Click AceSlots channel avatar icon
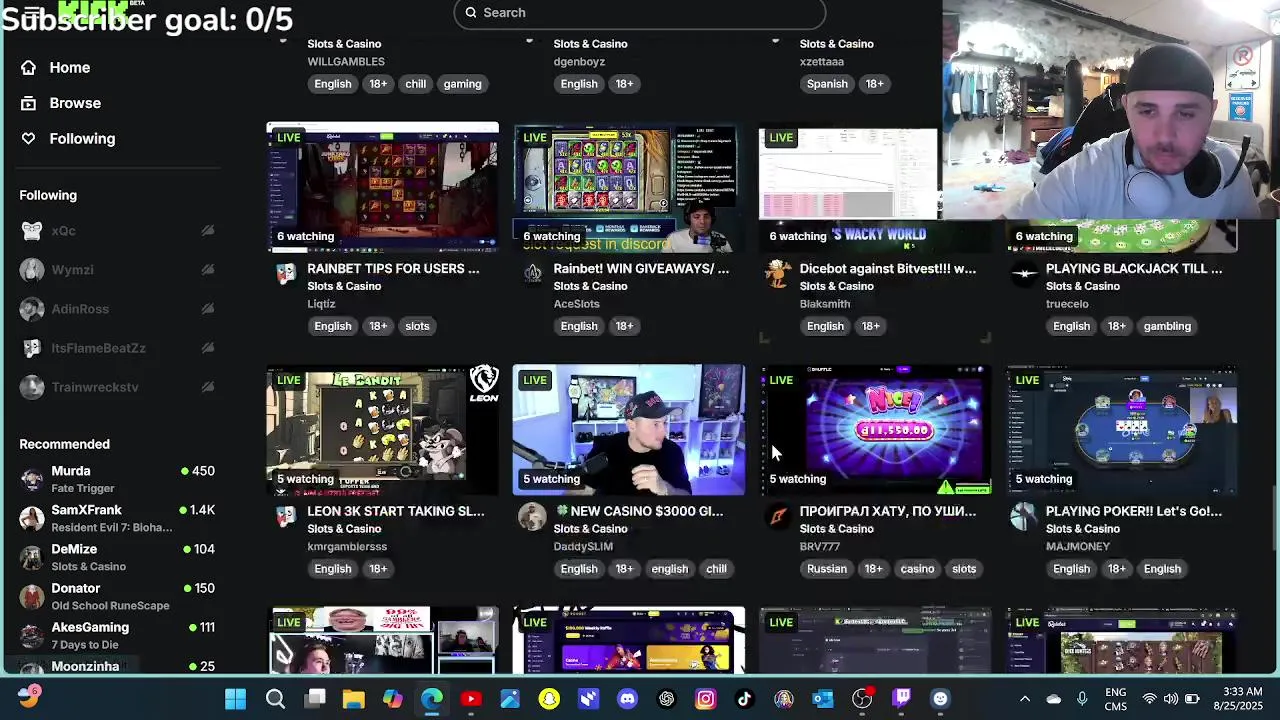The width and height of the screenshot is (1280, 720). pos(532,274)
